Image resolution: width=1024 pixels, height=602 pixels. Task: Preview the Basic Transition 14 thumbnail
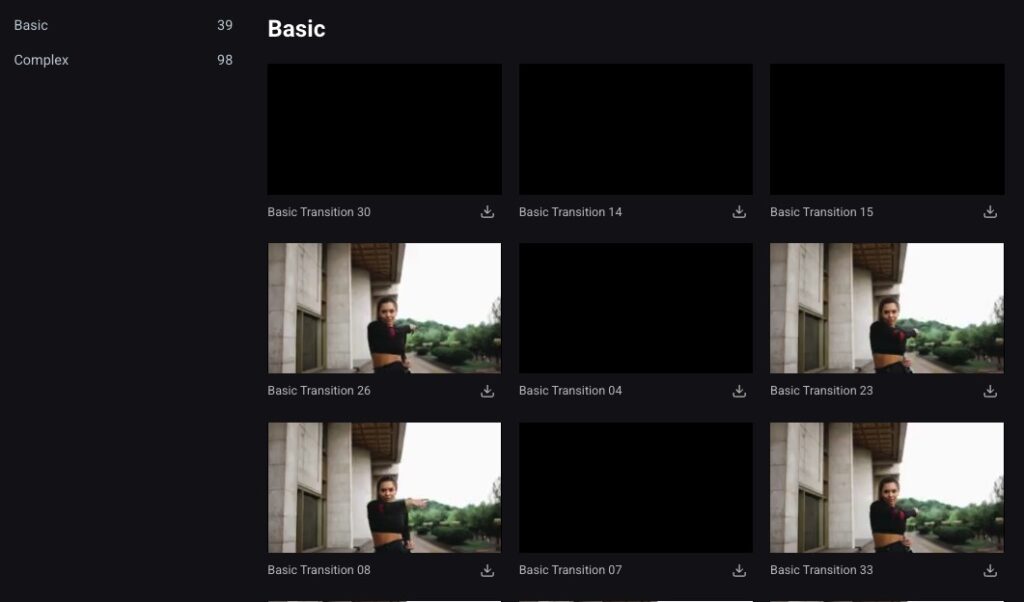click(635, 129)
